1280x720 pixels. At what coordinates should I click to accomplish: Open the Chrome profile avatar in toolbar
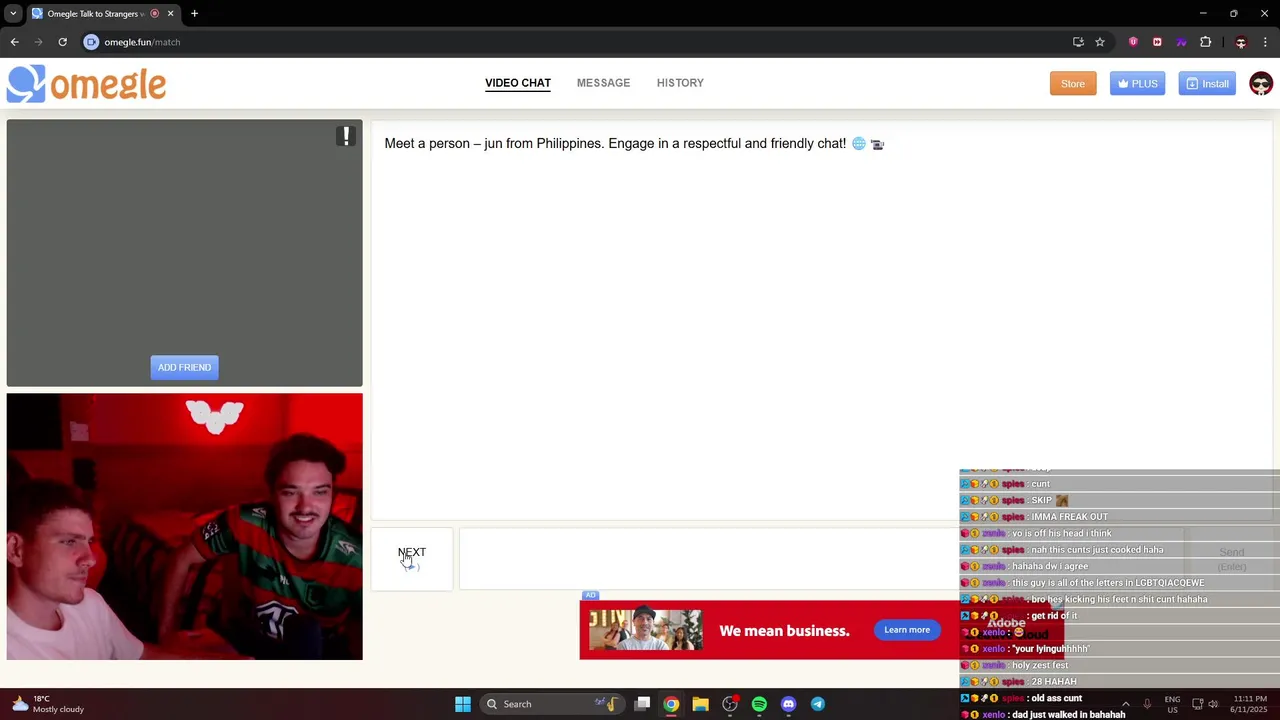pos(1241,42)
